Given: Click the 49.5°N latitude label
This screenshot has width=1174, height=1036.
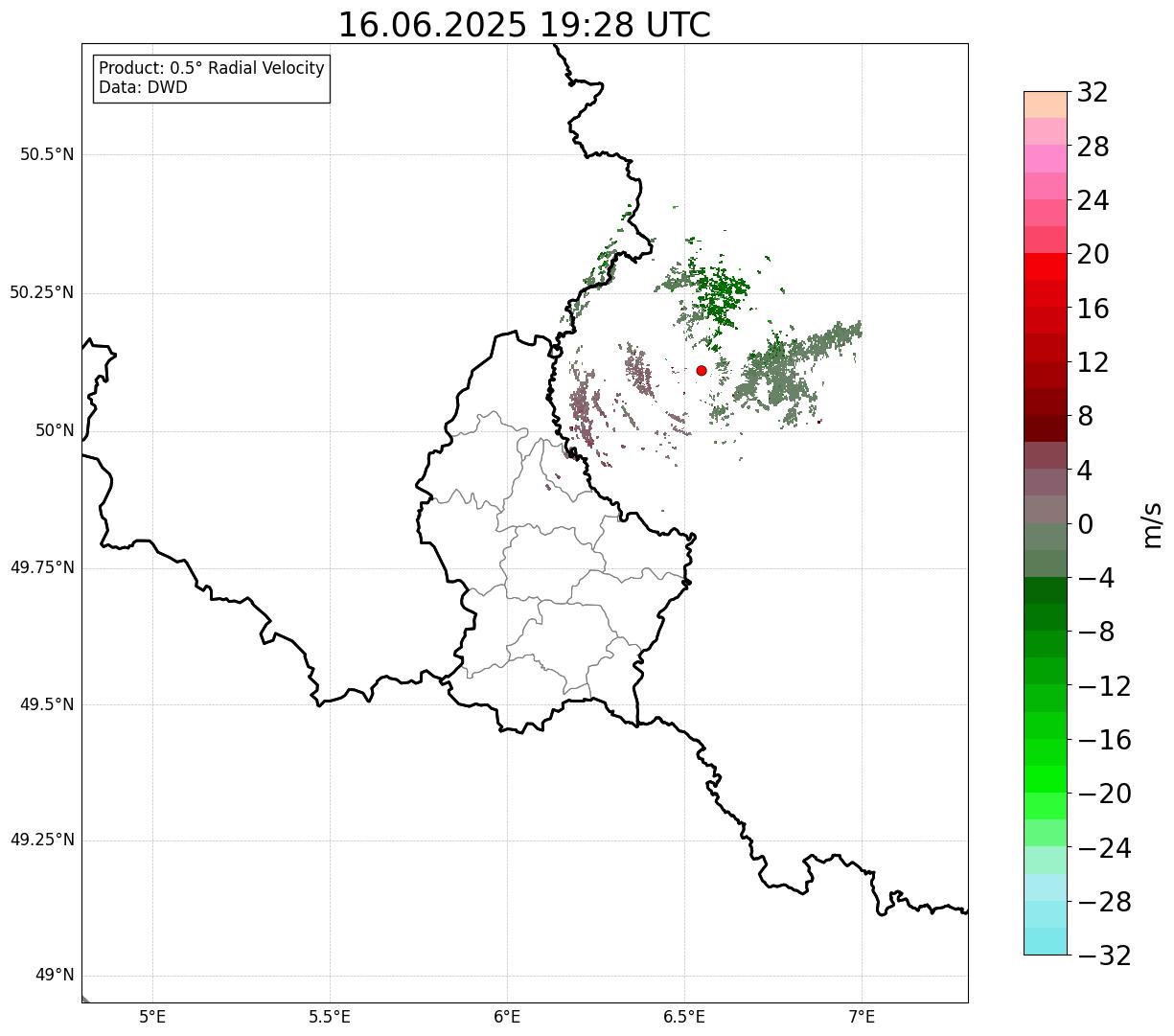Looking at the screenshot, I should tap(46, 704).
